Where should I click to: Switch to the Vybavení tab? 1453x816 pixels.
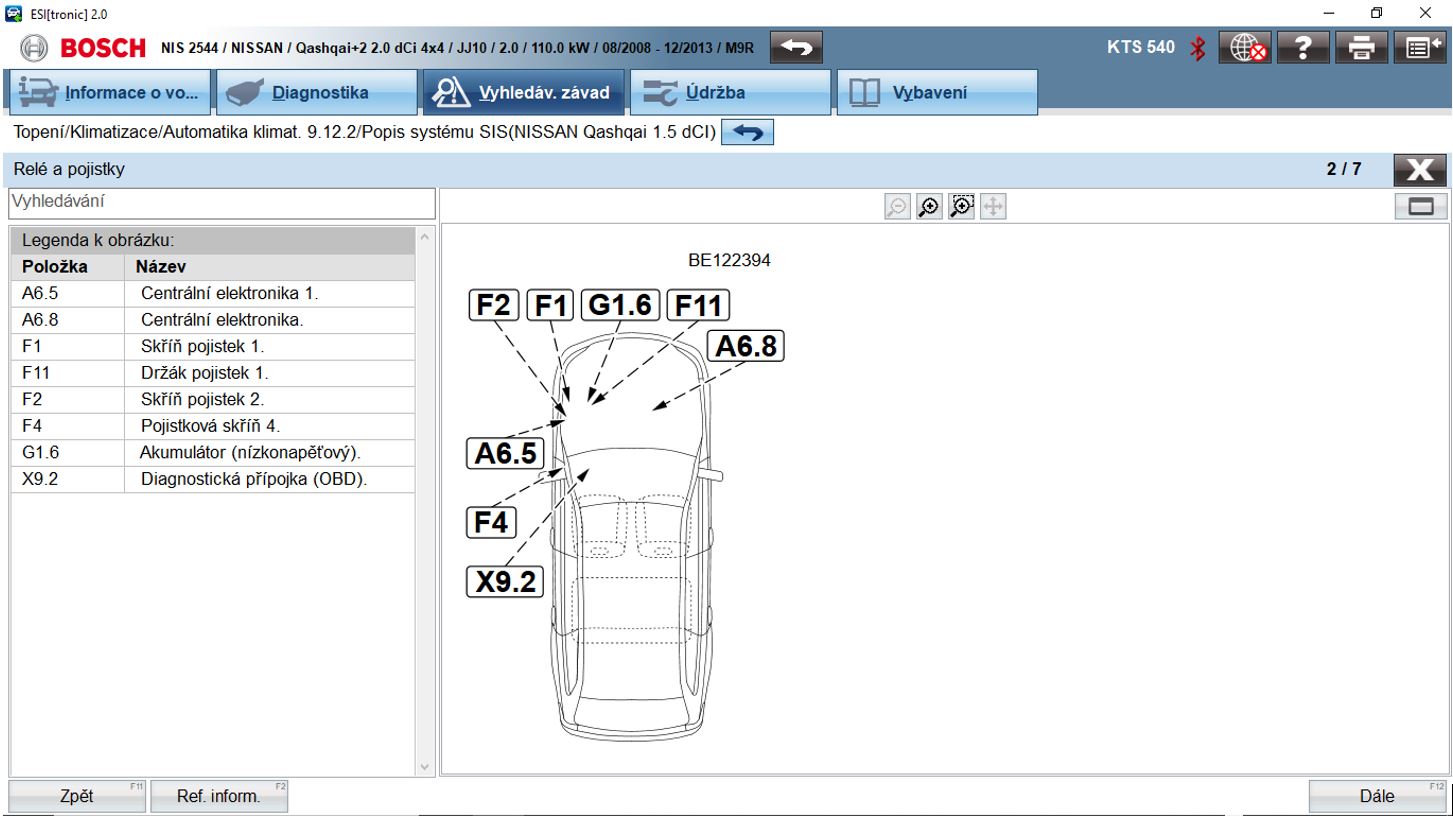pos(937,93)
